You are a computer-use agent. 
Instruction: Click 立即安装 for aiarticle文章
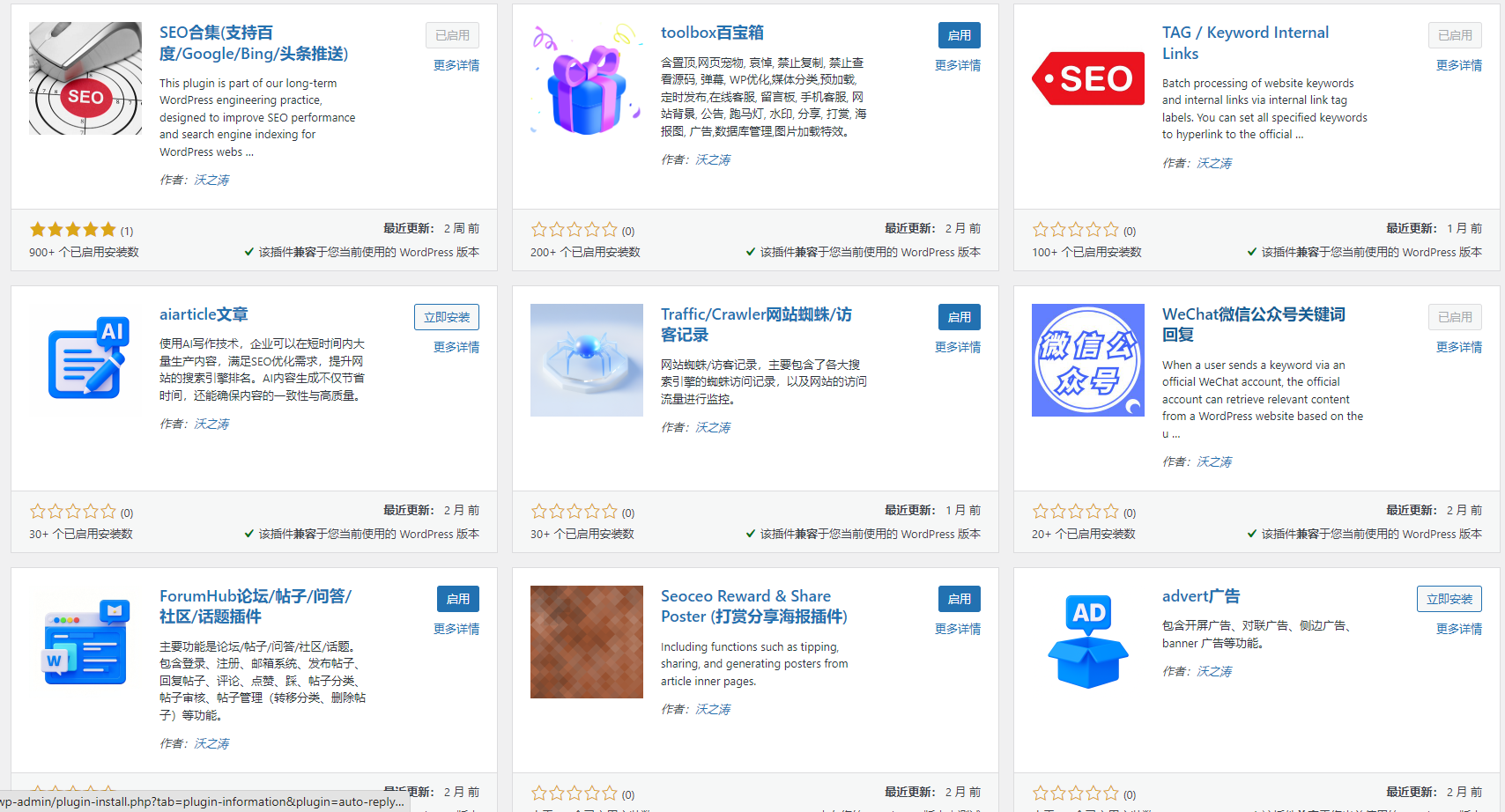[x=447, y=317]
